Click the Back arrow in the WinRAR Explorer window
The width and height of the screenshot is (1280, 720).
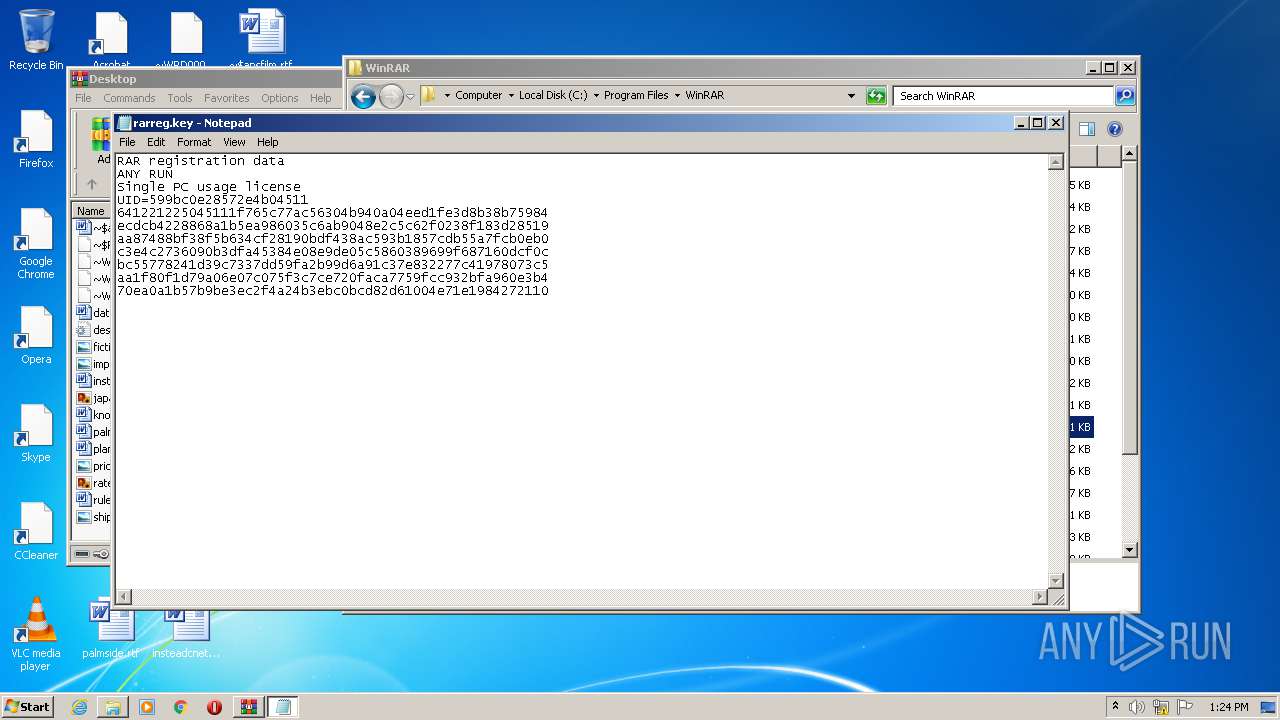363,96
